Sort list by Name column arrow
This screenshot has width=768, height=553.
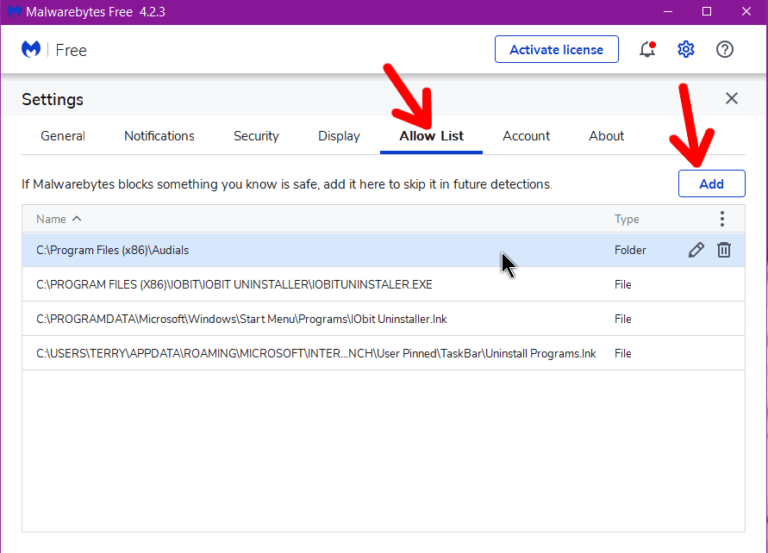[77, 219]
